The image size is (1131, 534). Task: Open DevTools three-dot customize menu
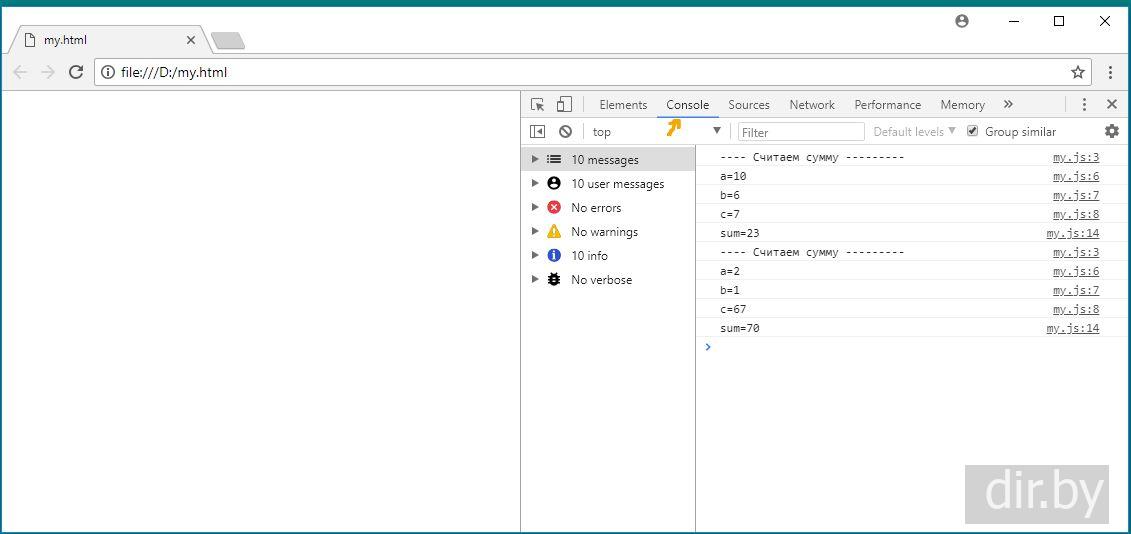(x=1084, y=104)
